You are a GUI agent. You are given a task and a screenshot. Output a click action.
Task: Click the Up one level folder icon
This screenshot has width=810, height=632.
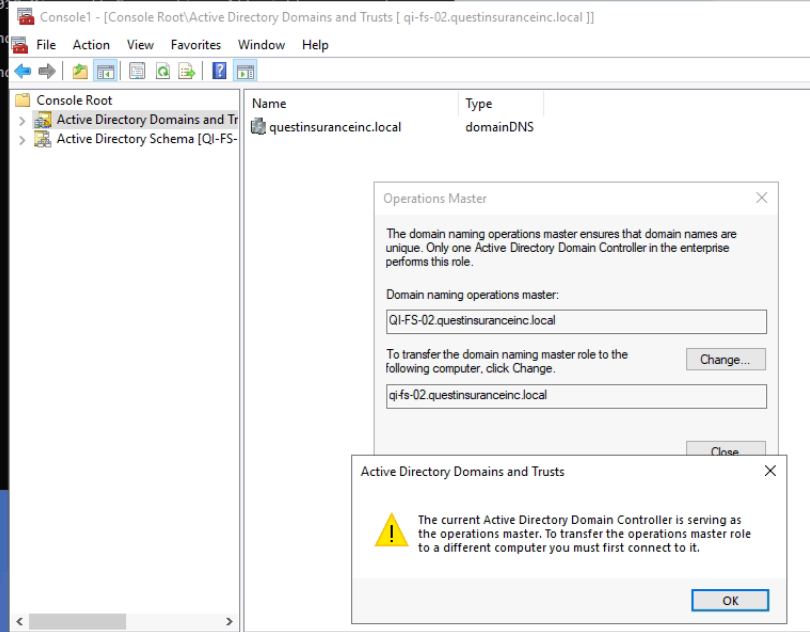[80, 71]
